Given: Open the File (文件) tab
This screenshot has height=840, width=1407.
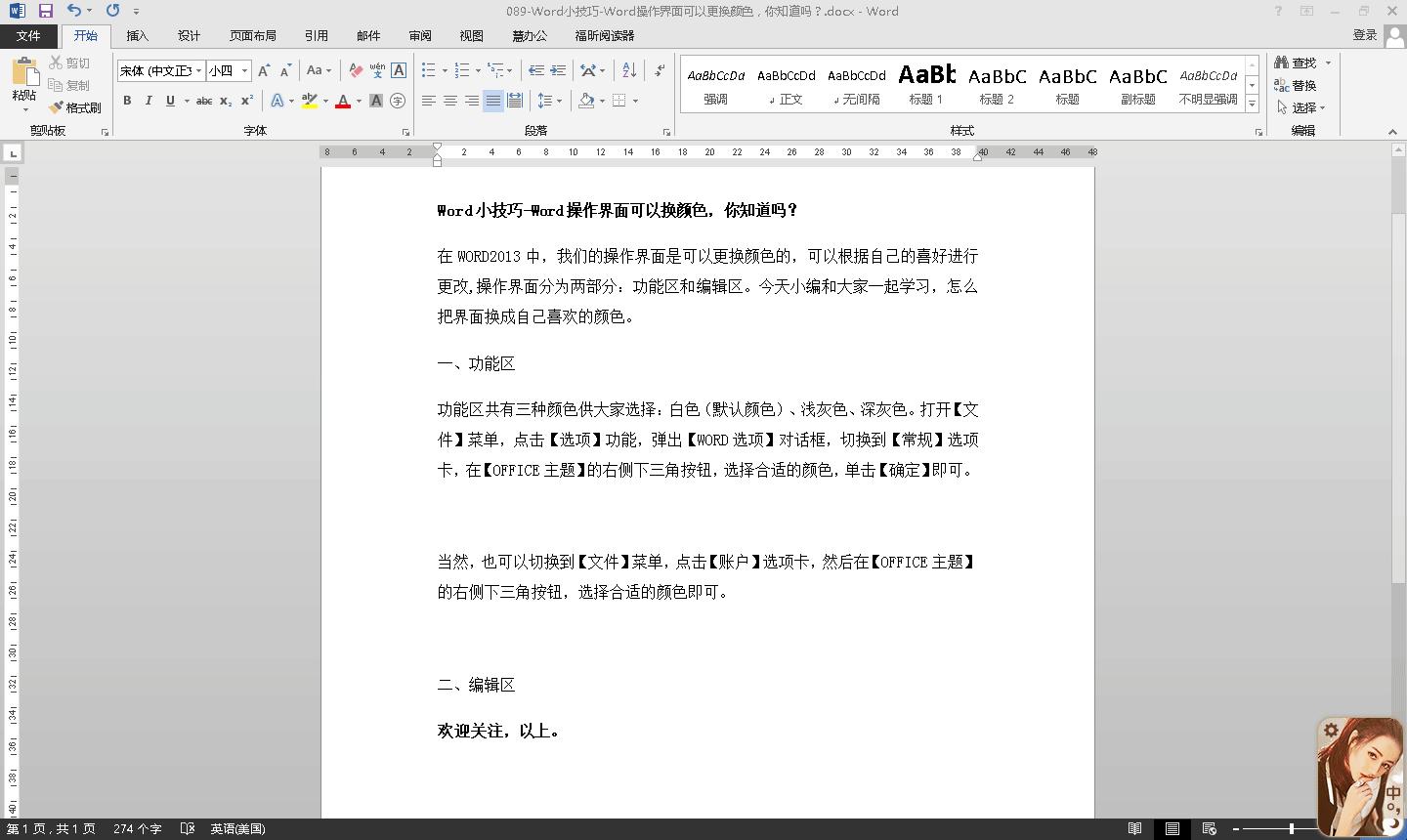Looking at the screenshot, I should coord(28,35).
